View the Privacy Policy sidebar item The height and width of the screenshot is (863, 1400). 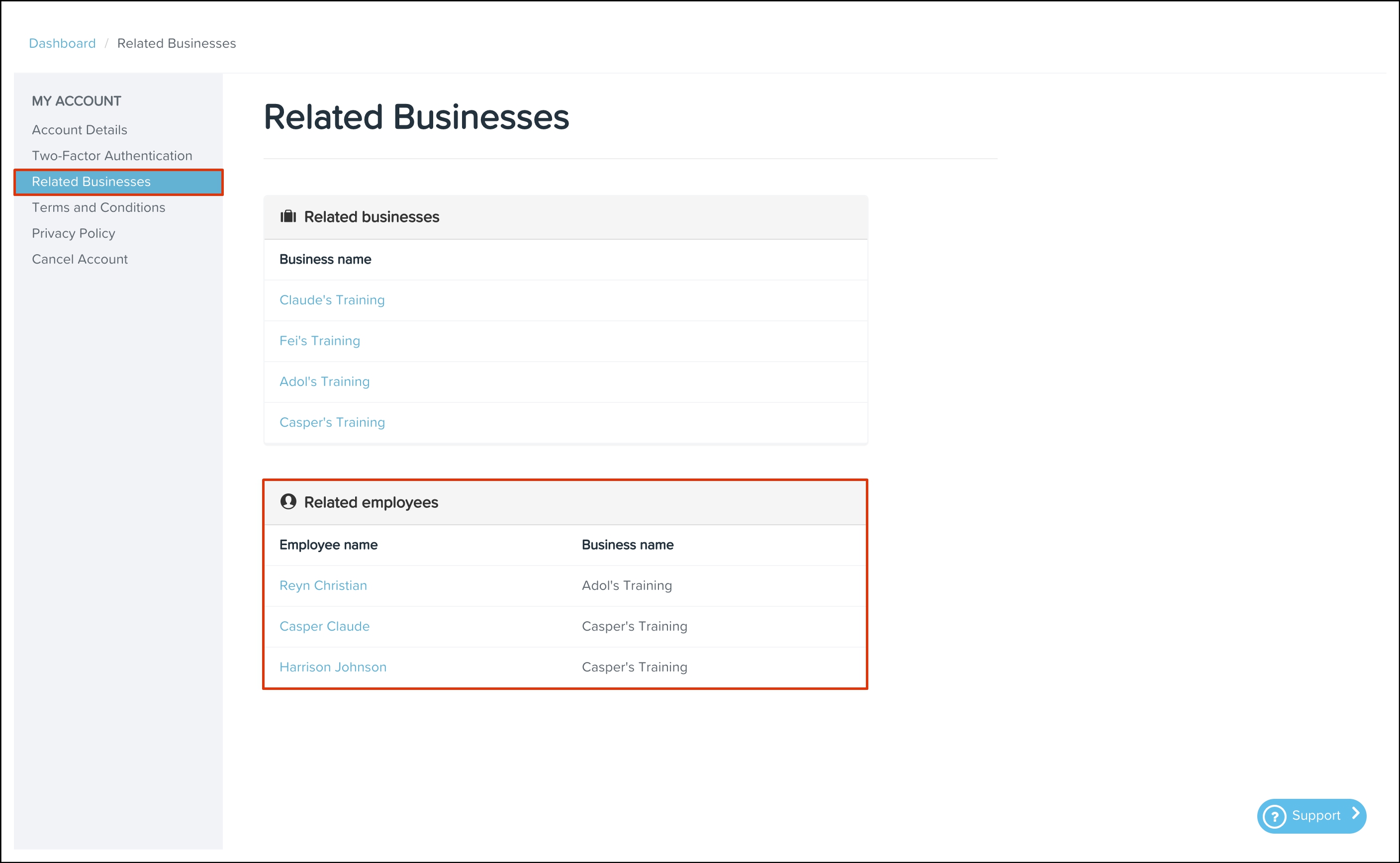[x=73, y=233]
